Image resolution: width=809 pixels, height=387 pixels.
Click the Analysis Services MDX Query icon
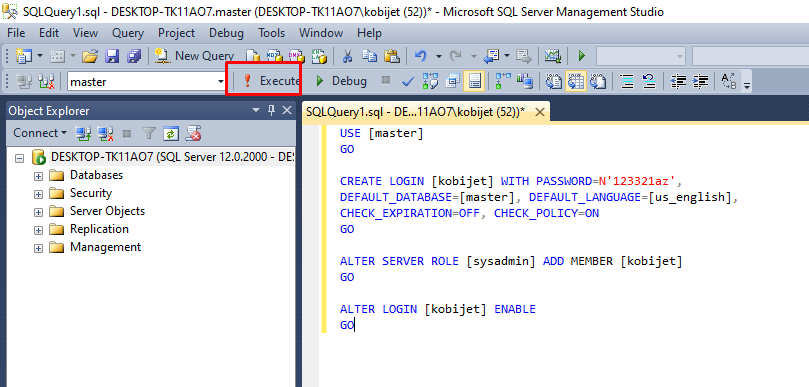[x=274, y=56]
